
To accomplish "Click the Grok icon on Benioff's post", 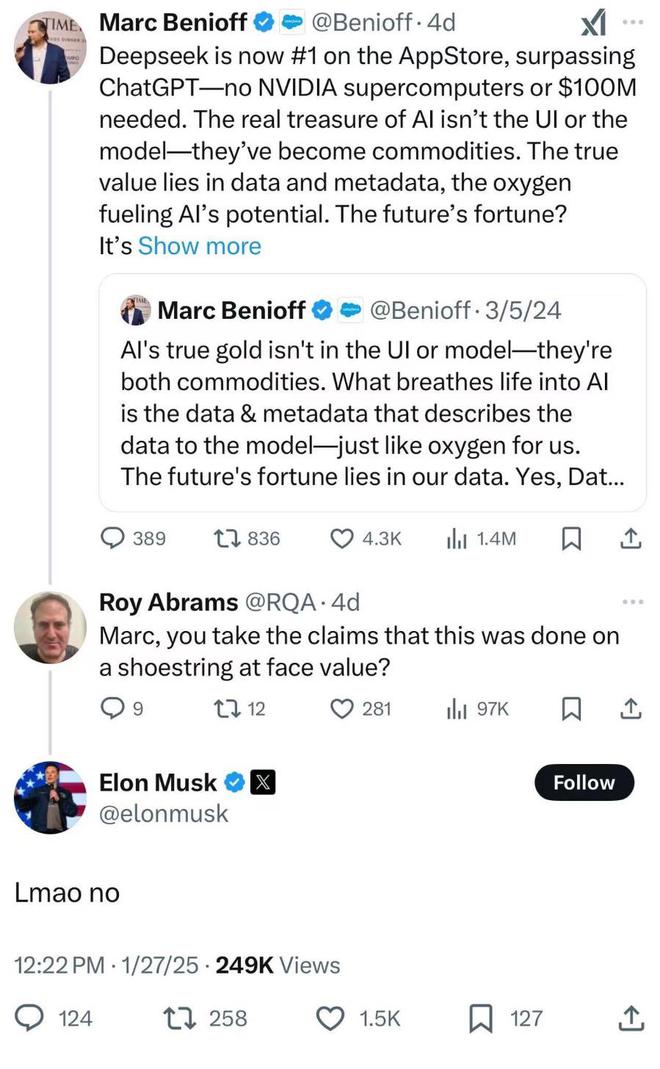I will pyautogui.click(x=594, y=22).
